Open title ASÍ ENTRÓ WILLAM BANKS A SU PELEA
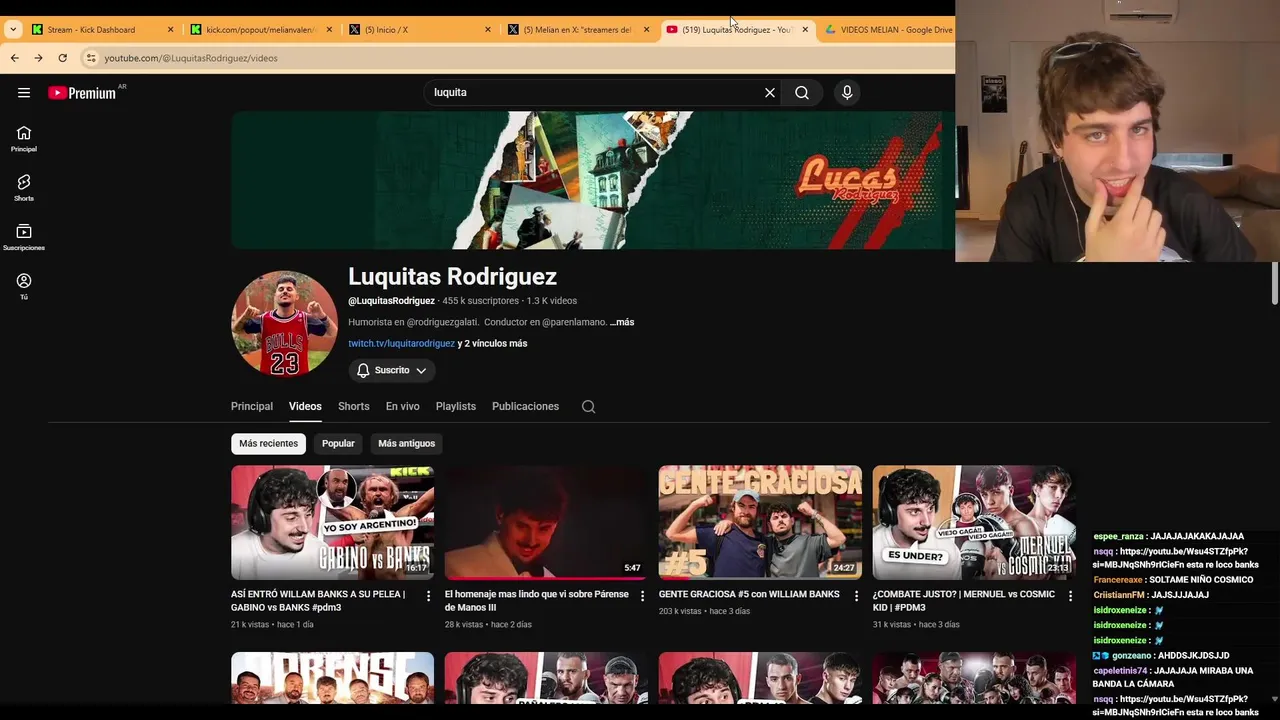 click(318, 600)
